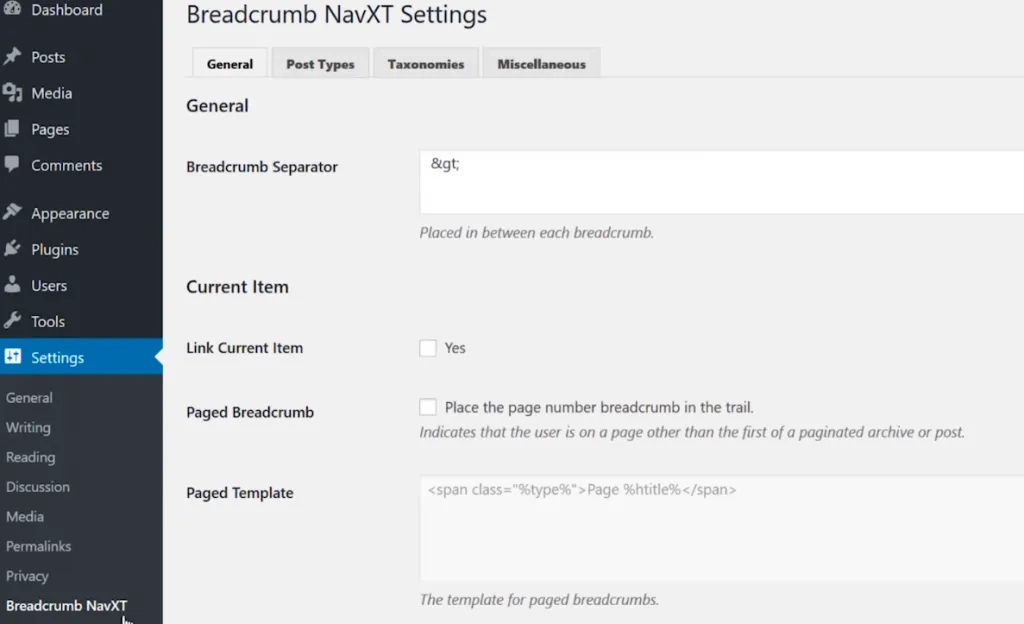Click the Plugins plug icon

point(13,249)
